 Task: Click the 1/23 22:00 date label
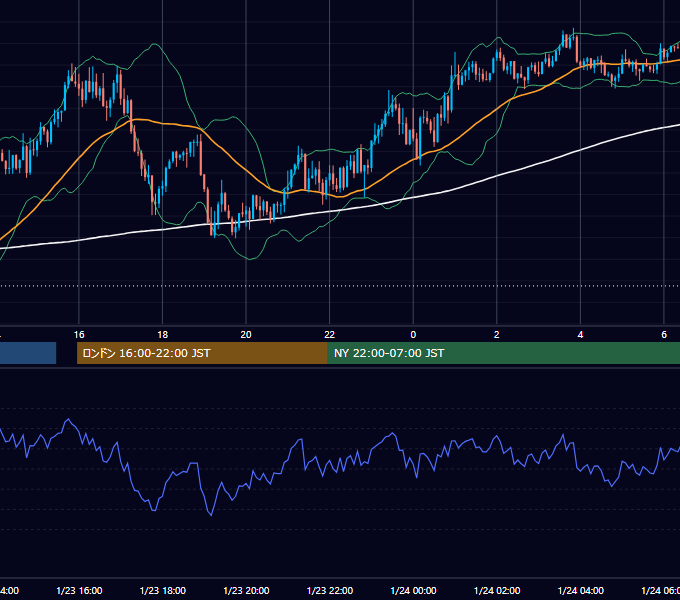point(330,590)
